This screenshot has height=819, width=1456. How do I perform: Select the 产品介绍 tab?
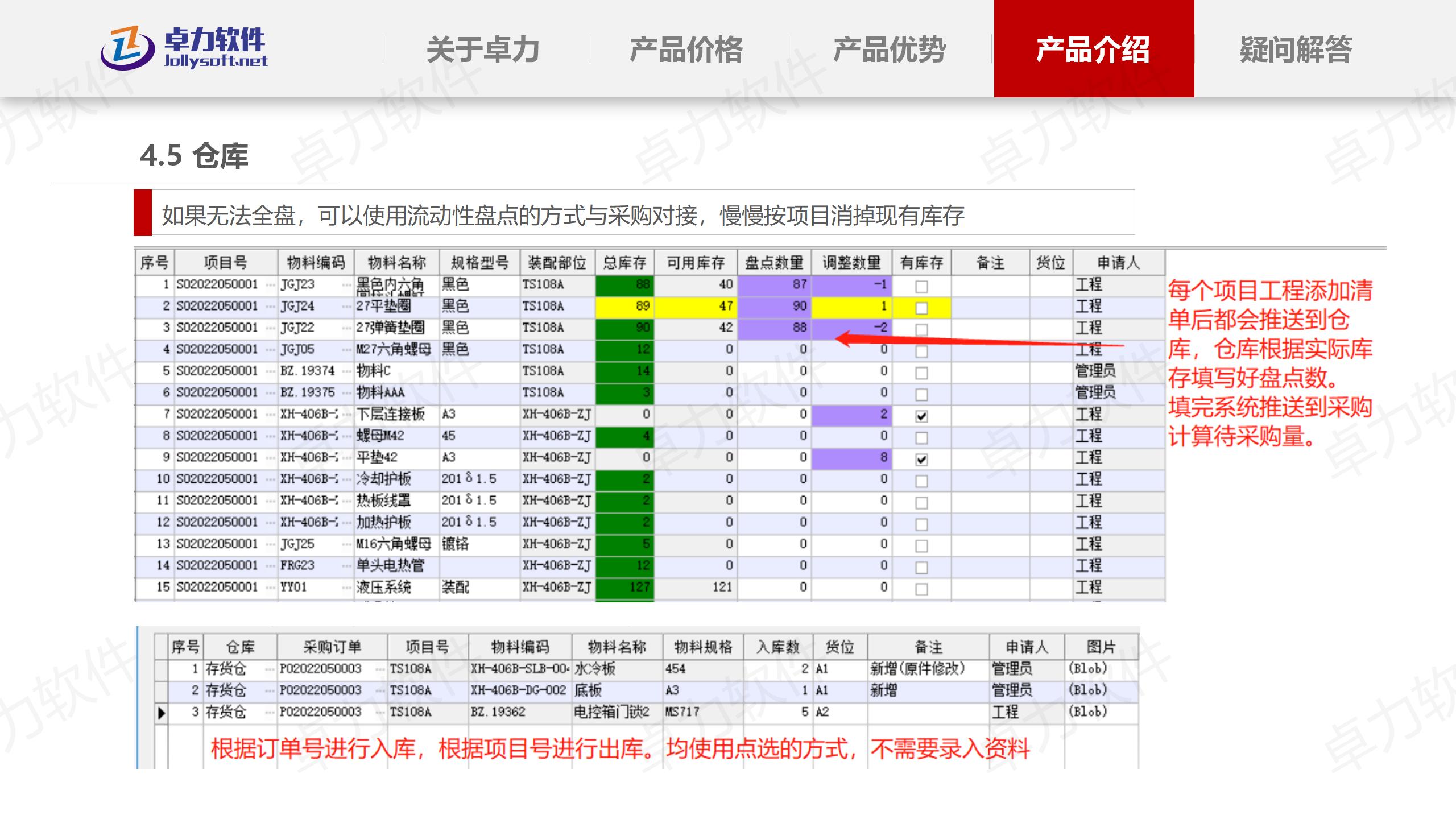pos(1094,49)
